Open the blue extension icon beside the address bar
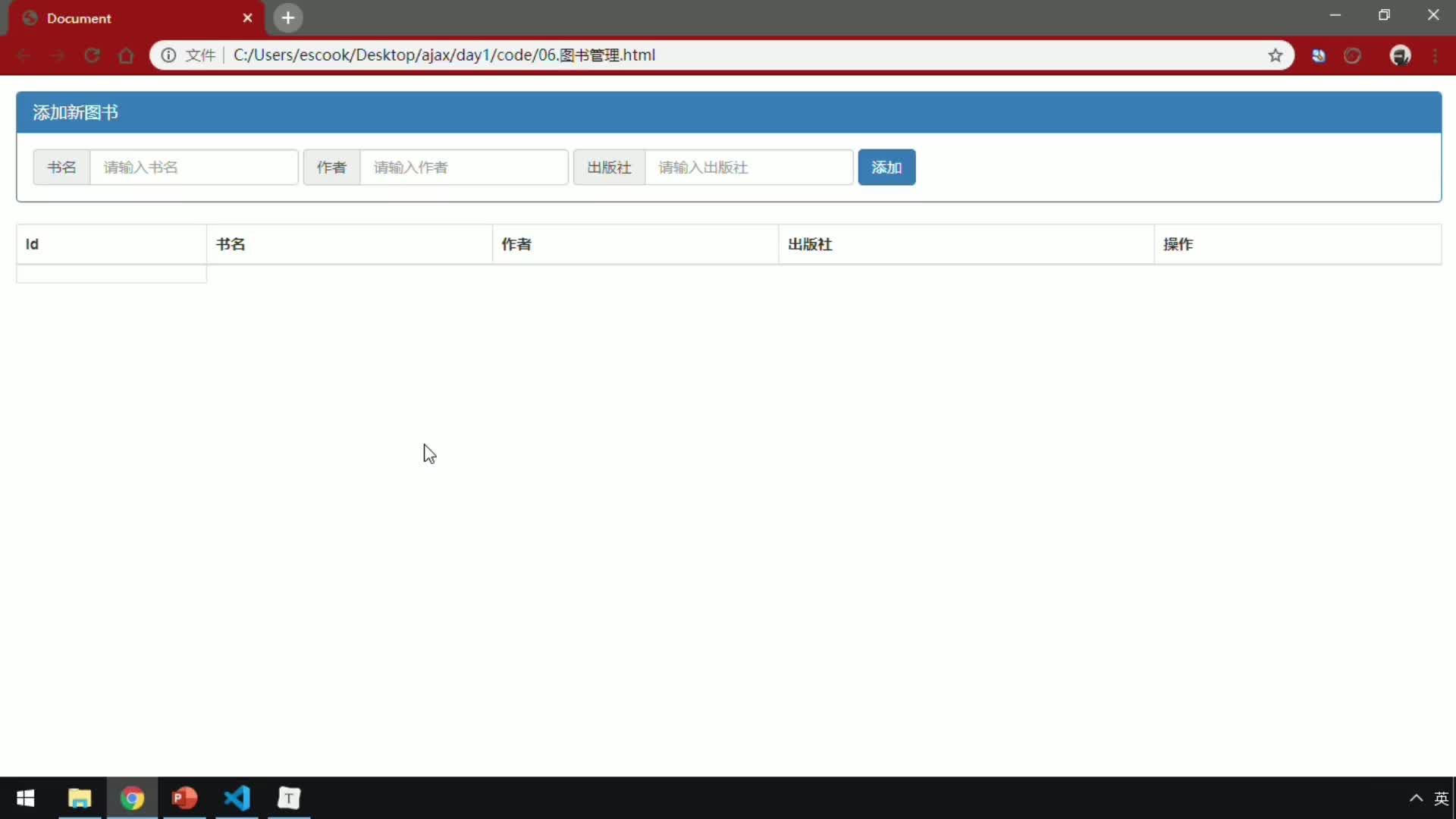Viewport: 1456px width, 819px height. 1319,55
